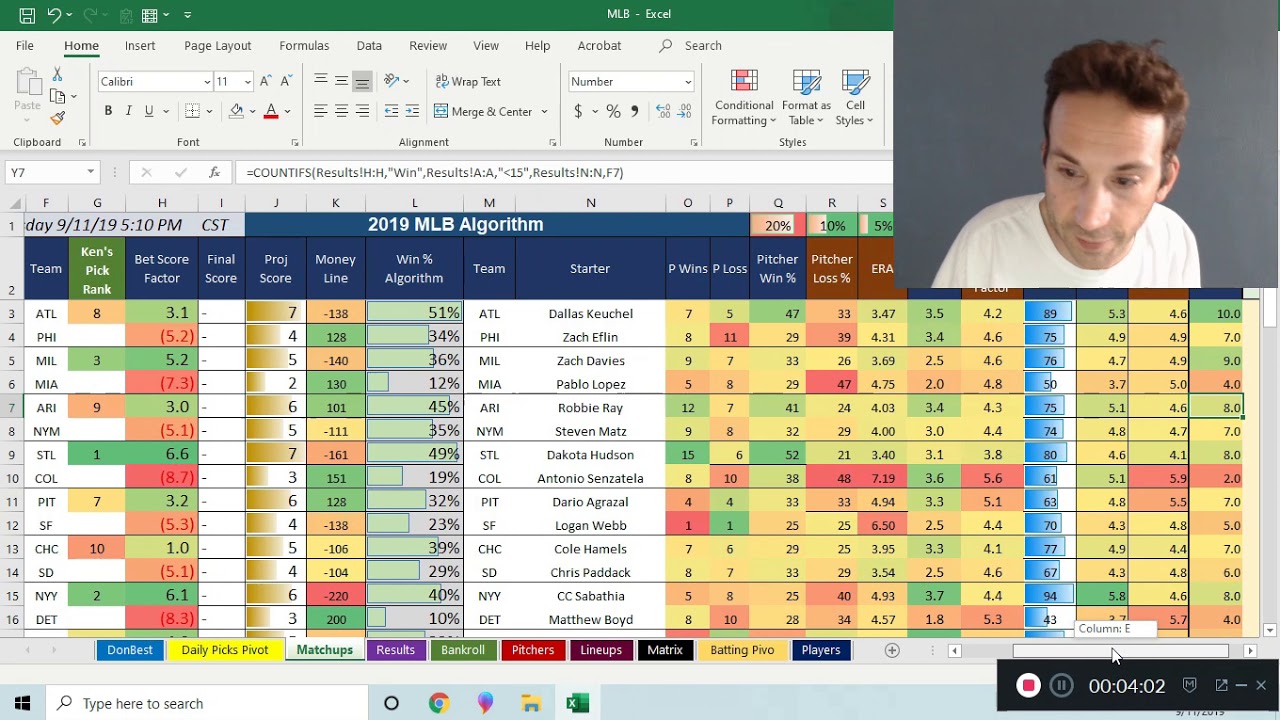Open the Borders dropdown arrow

tap(211, 111)
